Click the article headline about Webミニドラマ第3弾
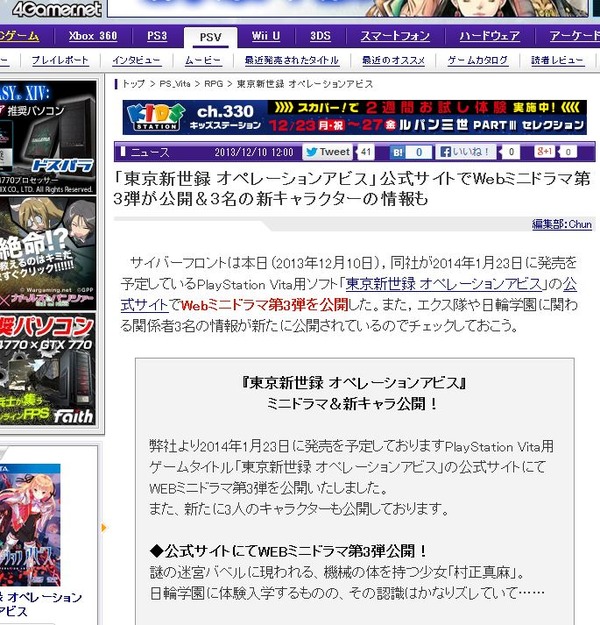The height and width of the screenshot is (625, 600). coord(352,188)
